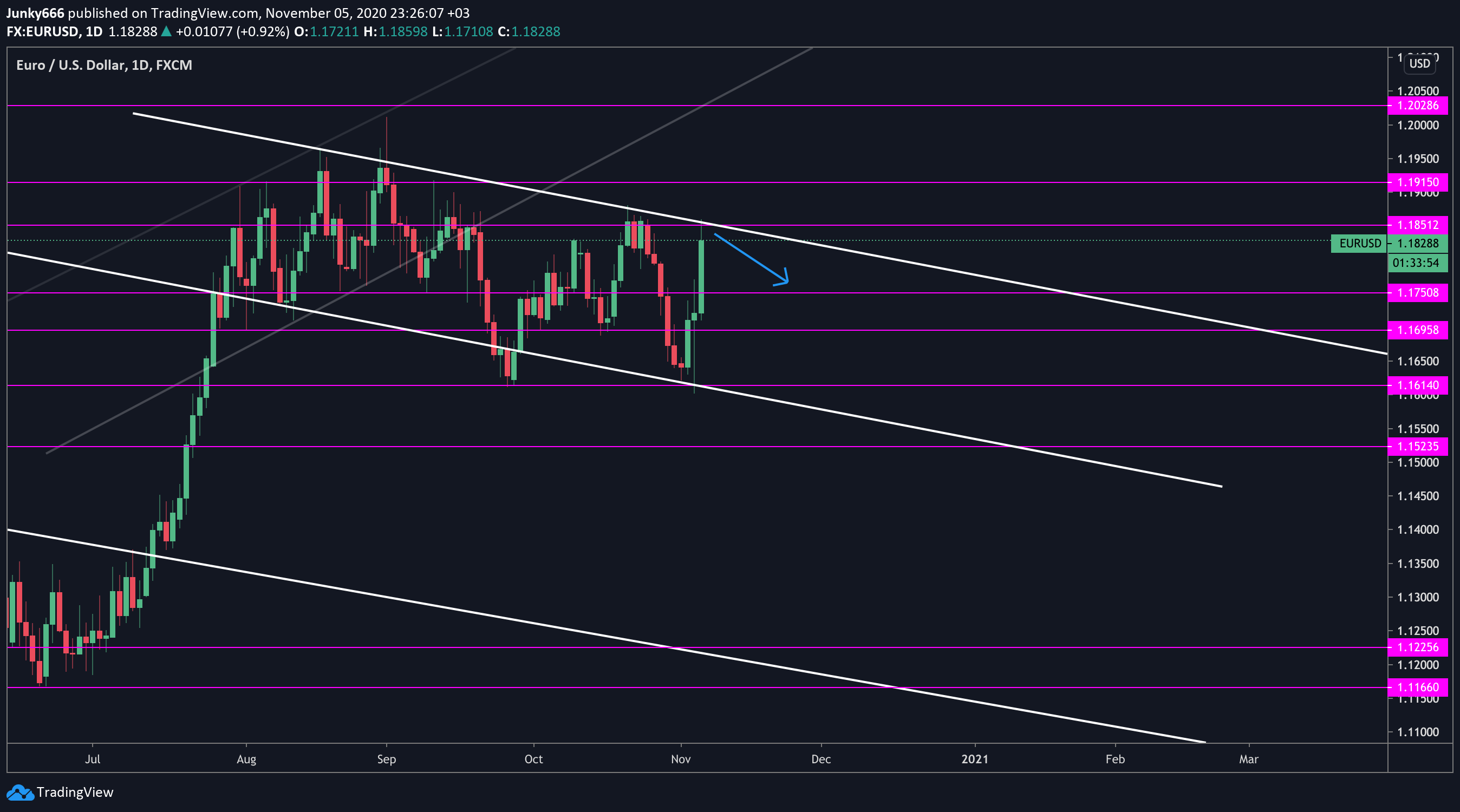The image size is (1460, 812).
Task: Click the 1.17508 price label
Action: click(x=1418, y=293)
